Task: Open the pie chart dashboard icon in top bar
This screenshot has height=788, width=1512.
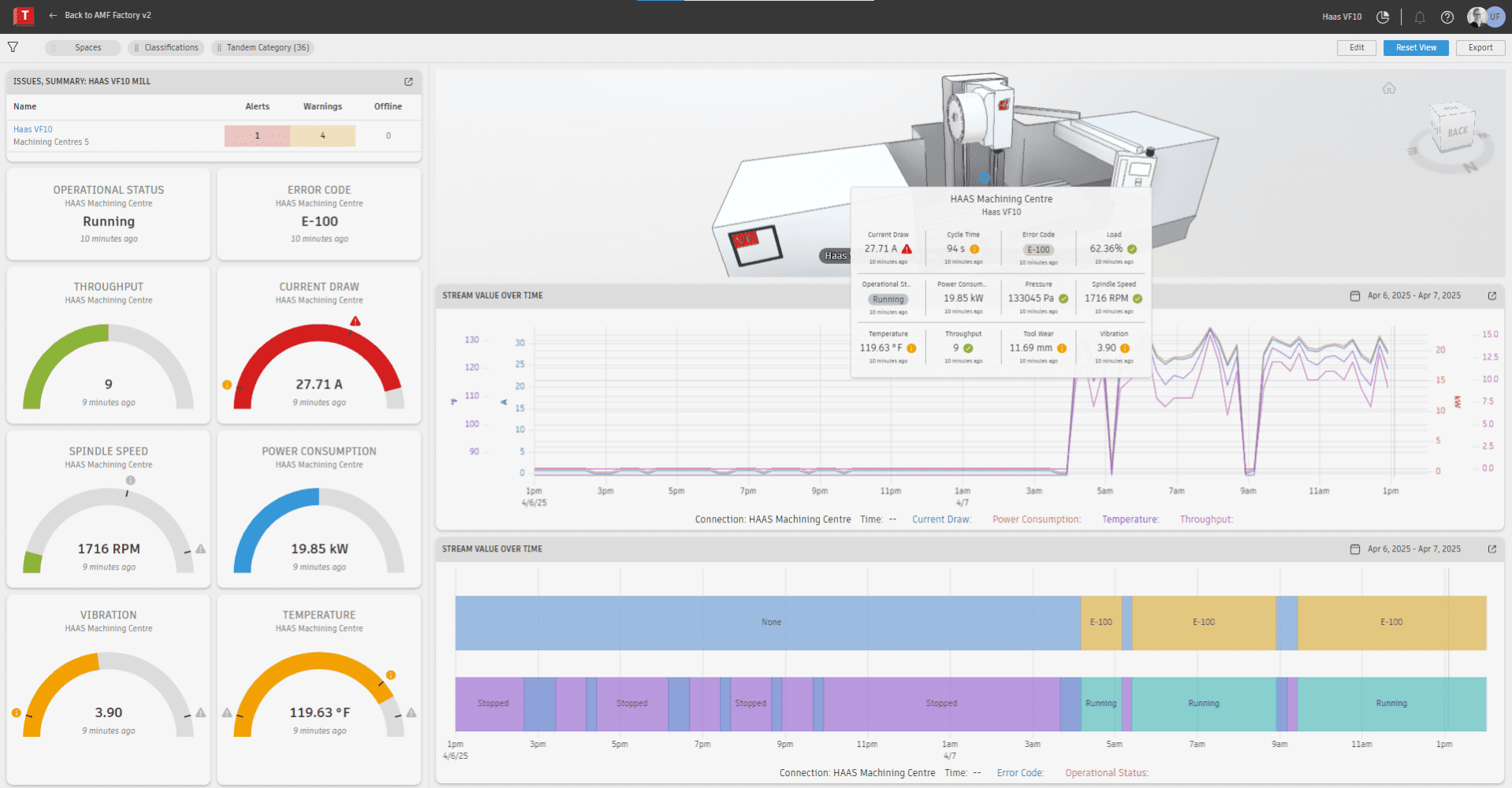Action: (1382, 17)
